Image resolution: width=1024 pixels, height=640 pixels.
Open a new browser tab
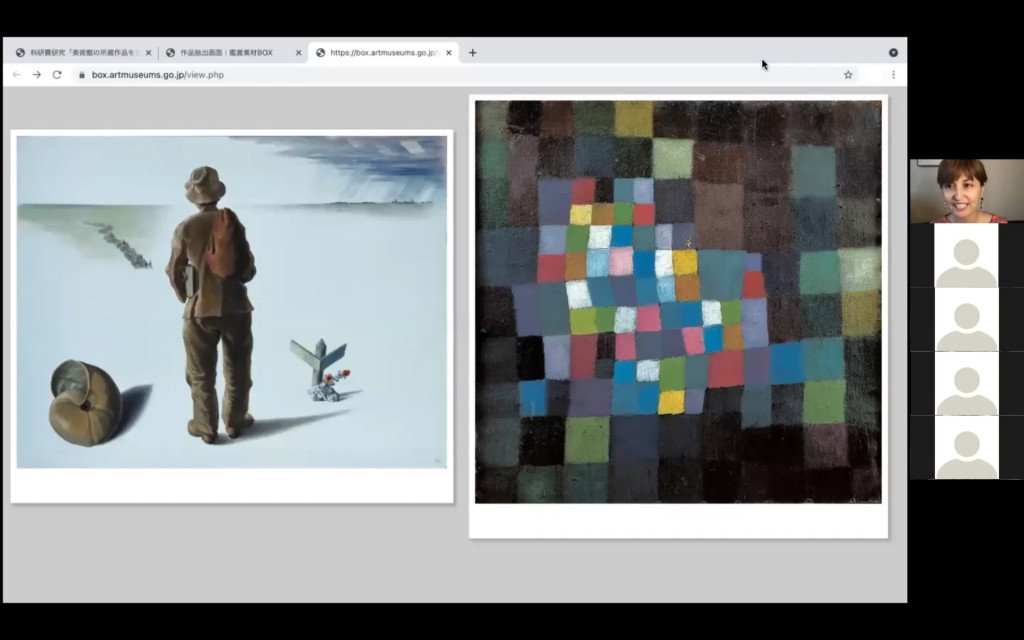coord(472,52)
